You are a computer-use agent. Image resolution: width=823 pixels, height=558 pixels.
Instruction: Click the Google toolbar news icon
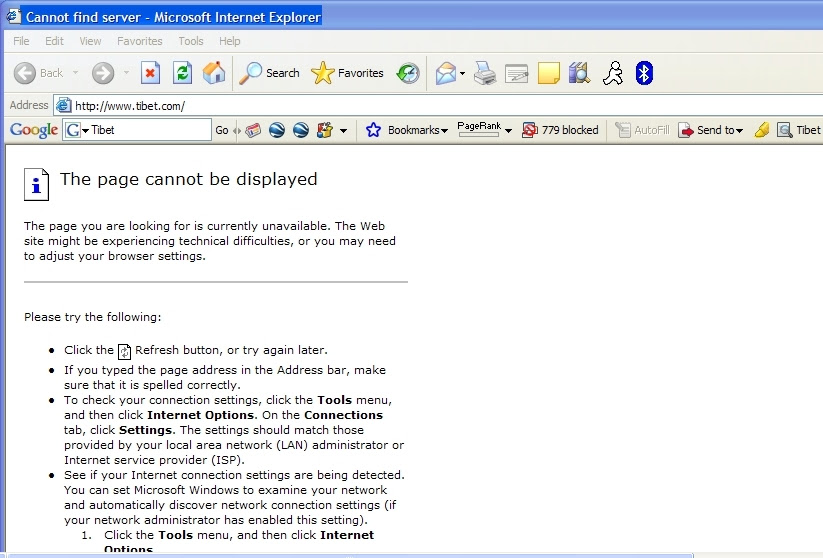(x=253, y=130)
